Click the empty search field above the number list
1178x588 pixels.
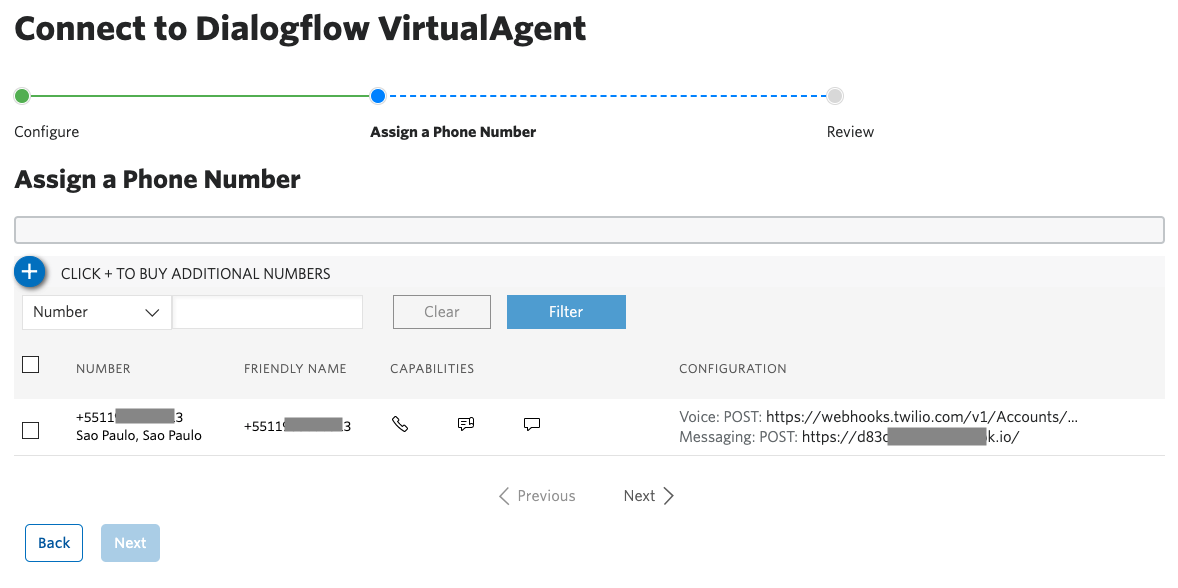589,229
